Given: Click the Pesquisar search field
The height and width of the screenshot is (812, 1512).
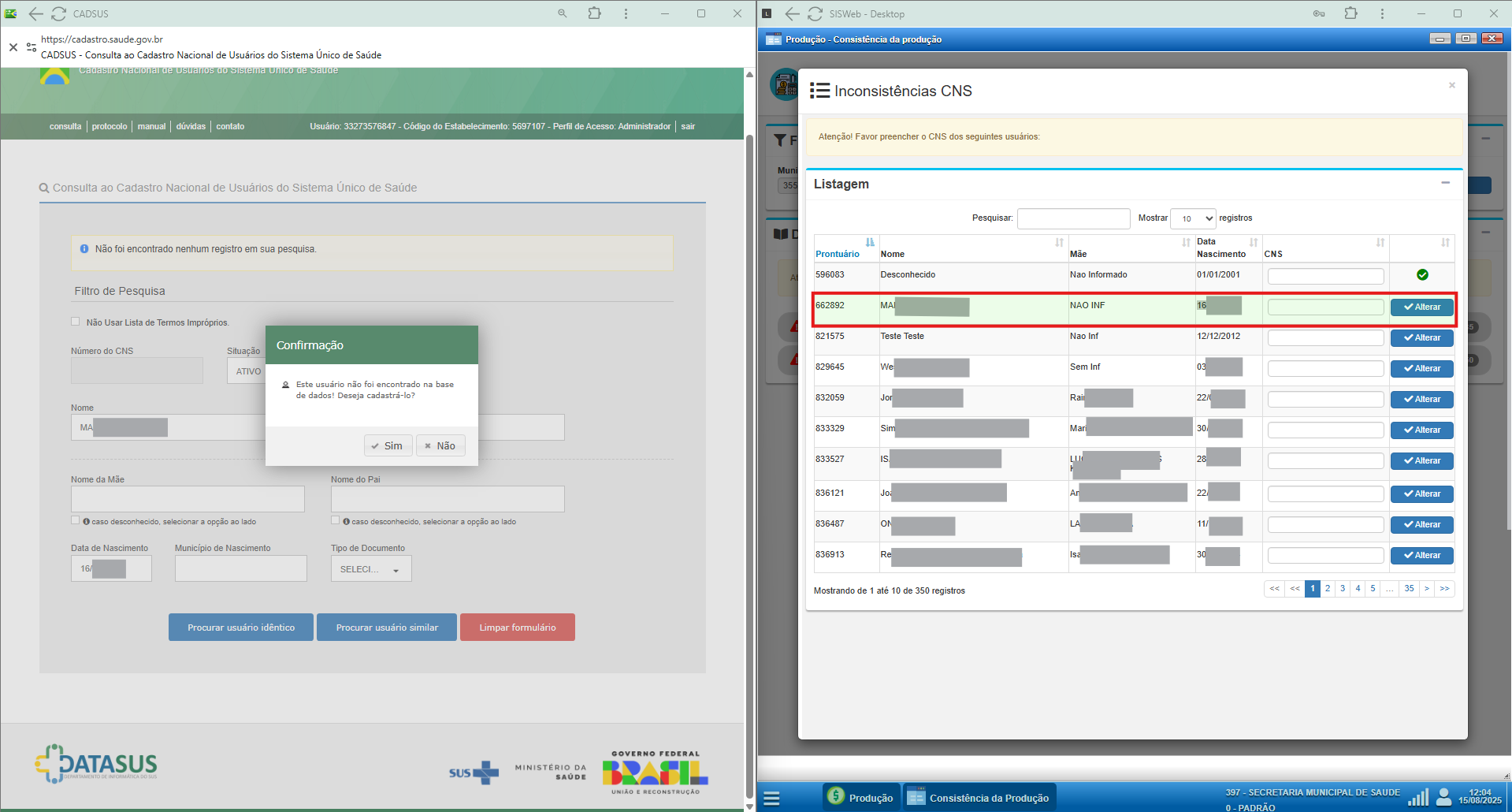Looking at the screenshot, I should (1073, 218).
